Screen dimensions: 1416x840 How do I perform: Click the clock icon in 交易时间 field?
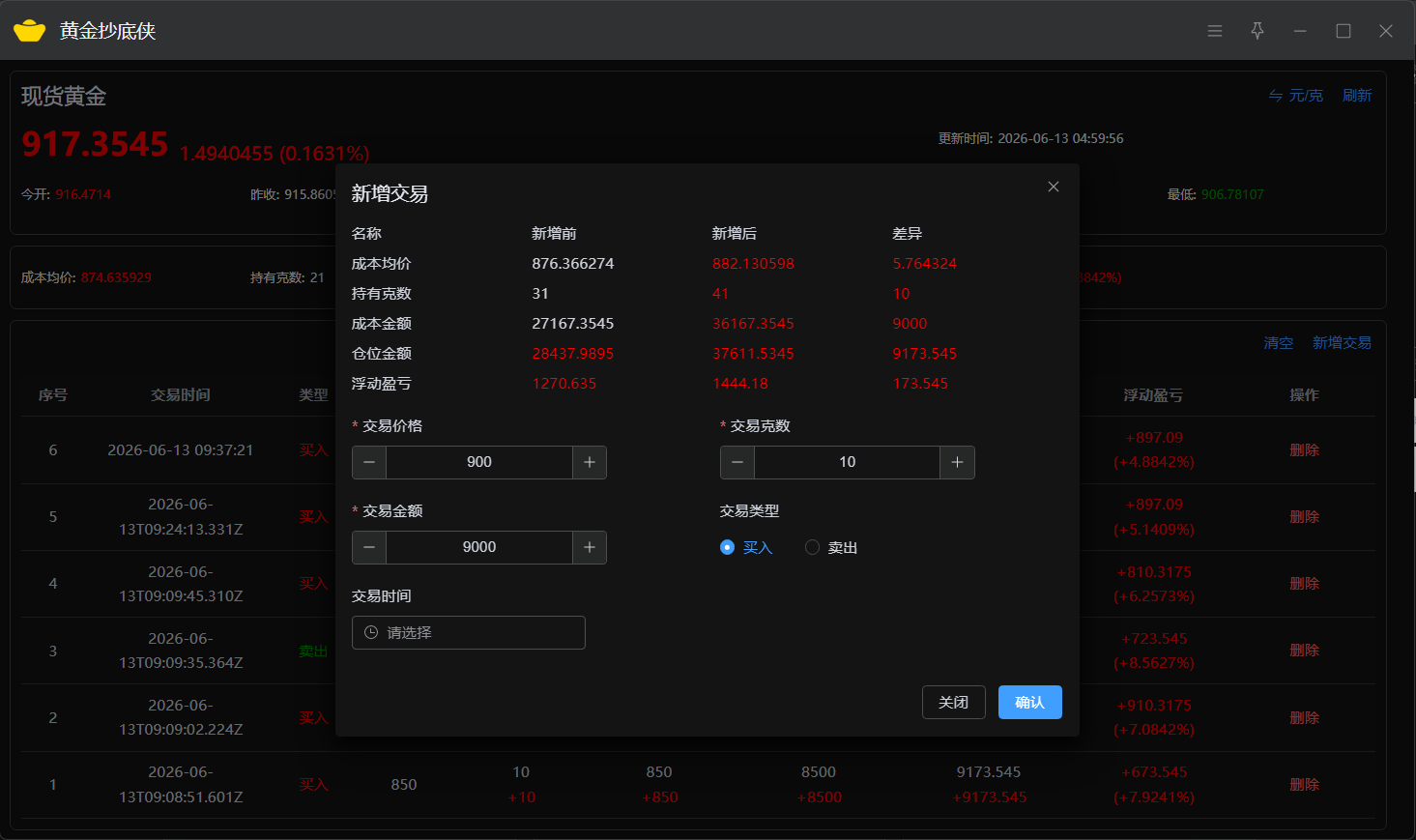pos(371,632)
